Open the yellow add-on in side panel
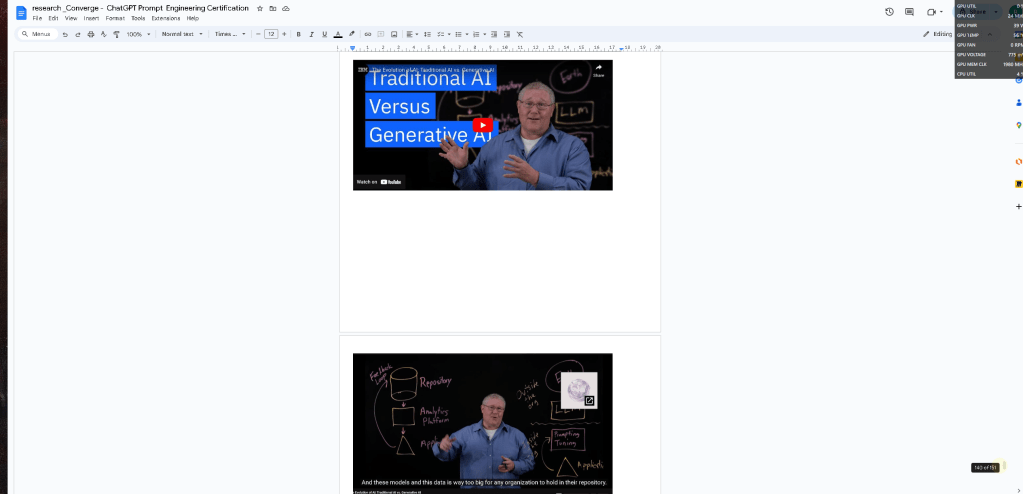This screenshot has height=494, width=1023. coord(1018,184)
